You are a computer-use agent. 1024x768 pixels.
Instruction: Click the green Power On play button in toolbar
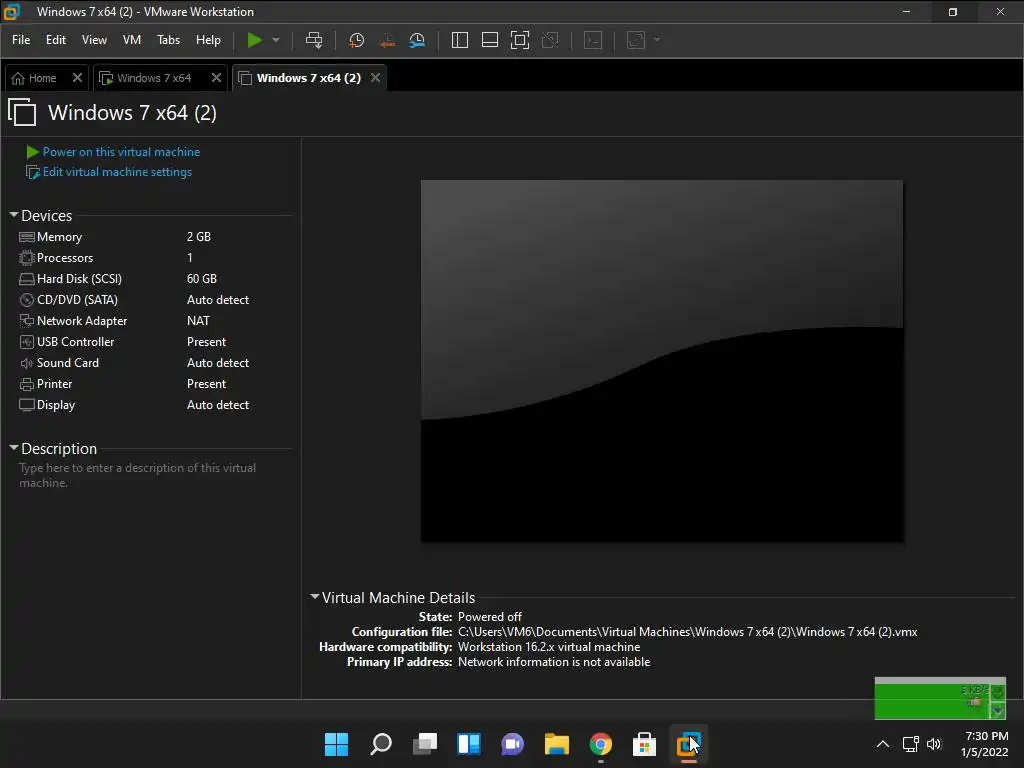254,40
